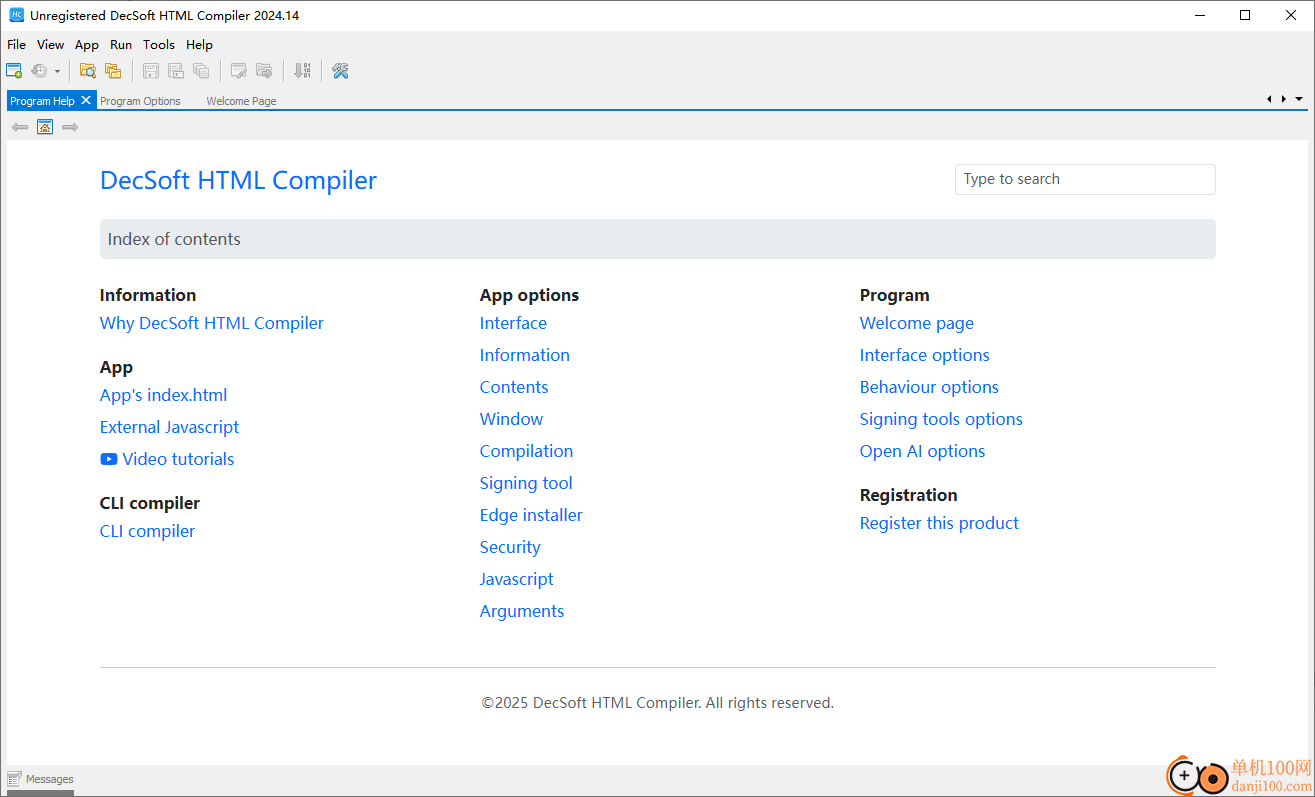Open the DecSoft HTML Compiler heading link
The height and width of the screenshot is (797, 1315).
[x=238, y=180]
